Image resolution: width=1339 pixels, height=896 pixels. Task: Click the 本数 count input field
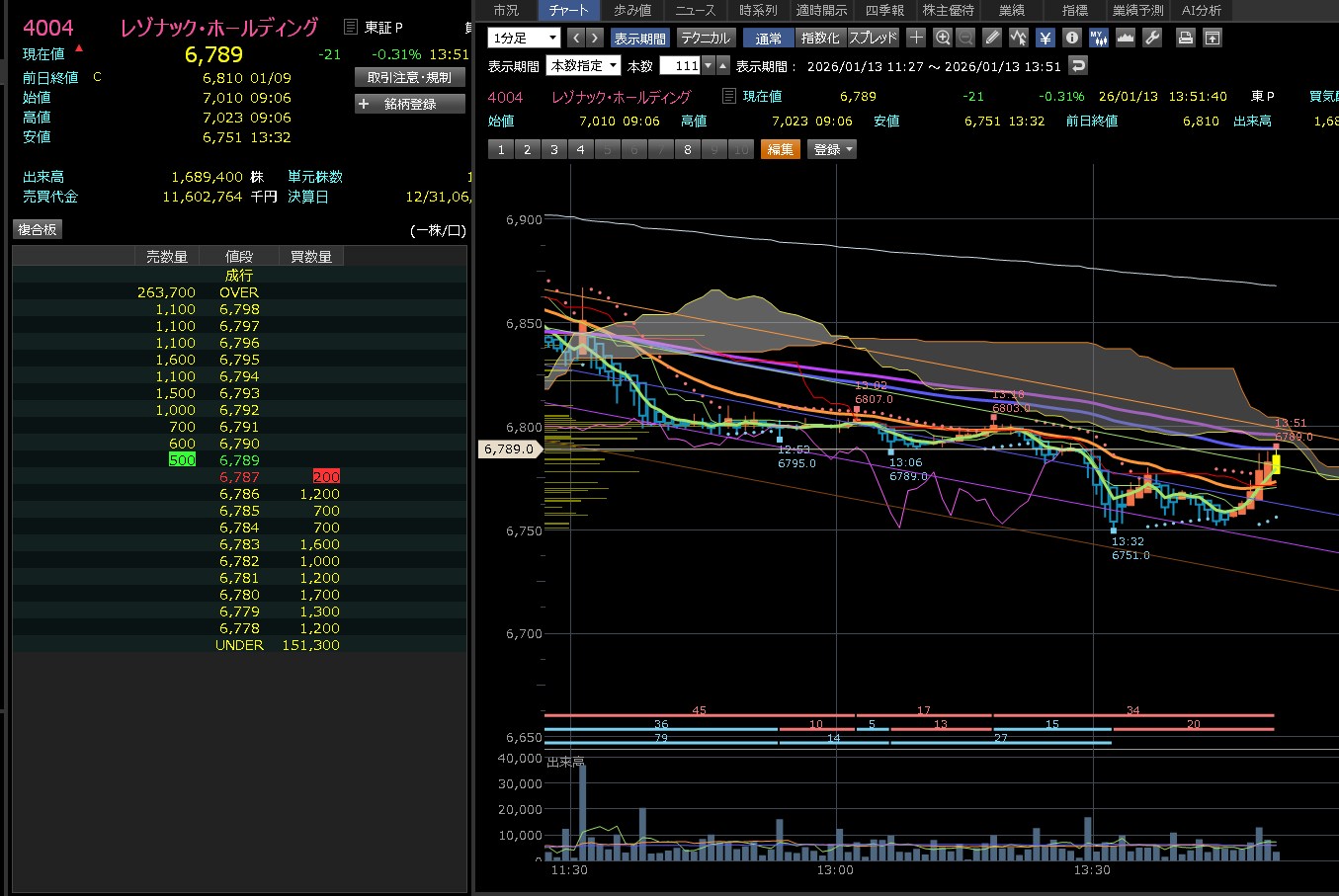coord(680,66)
